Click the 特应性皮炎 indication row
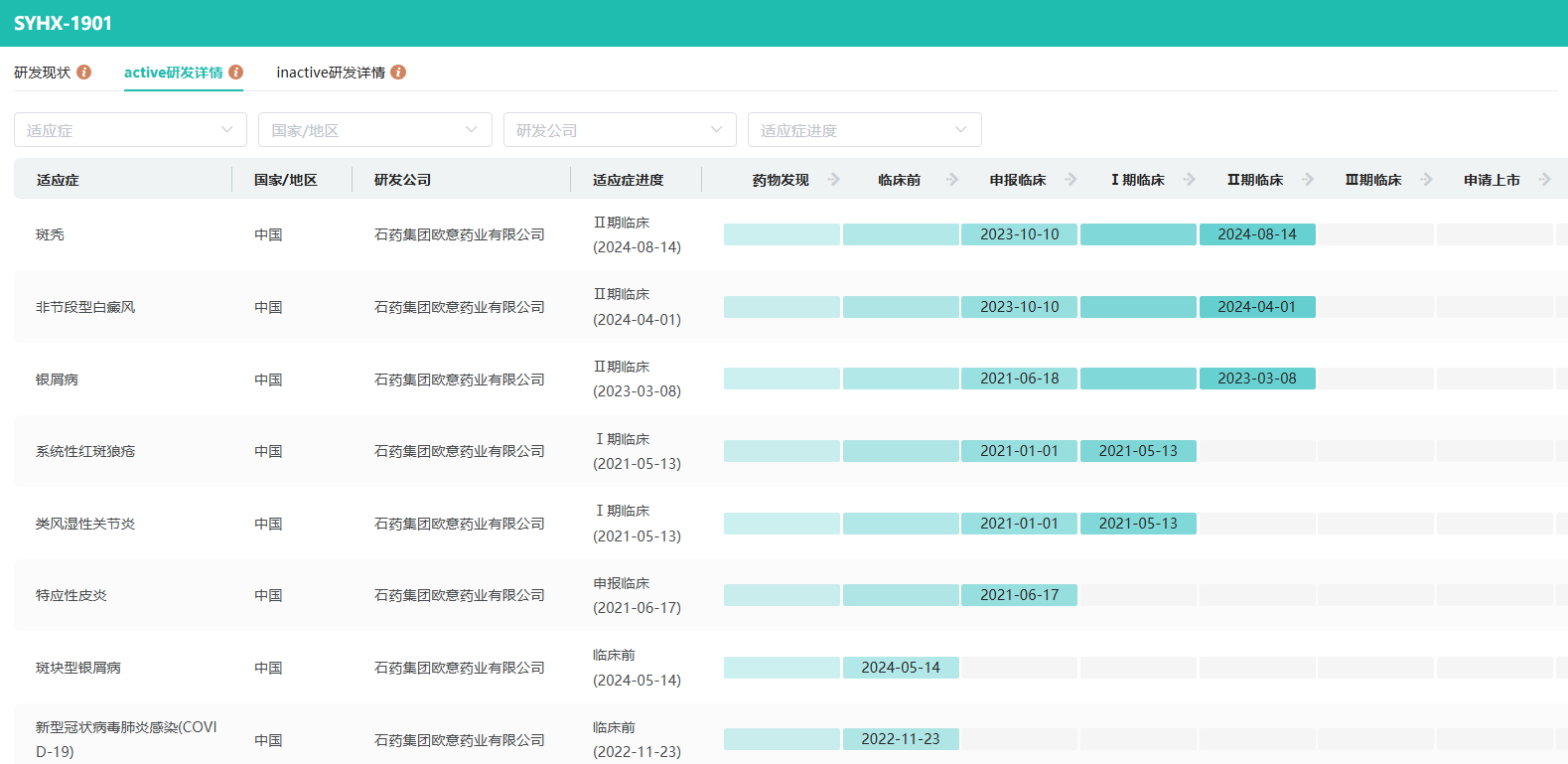This screenshot has width=1568, height=764. pyautogui.click(x=71, y=595)
